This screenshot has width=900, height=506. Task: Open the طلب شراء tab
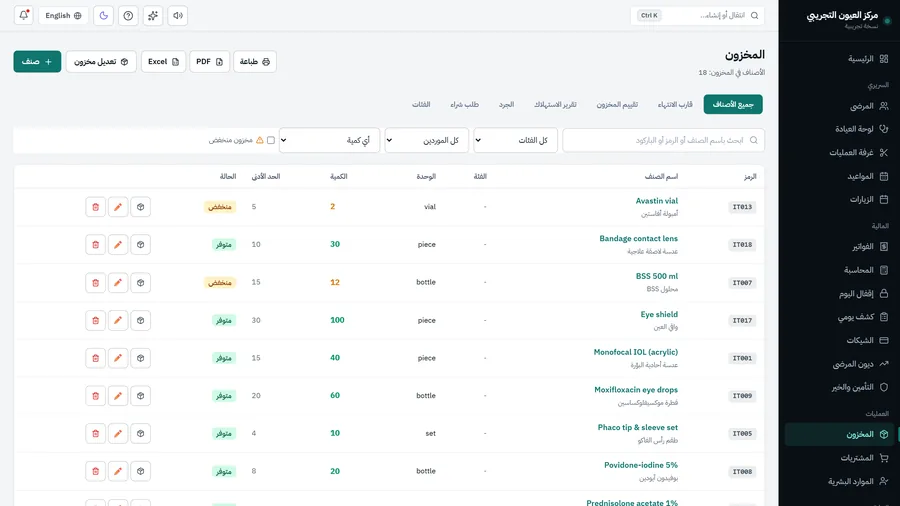coord(464,104)
